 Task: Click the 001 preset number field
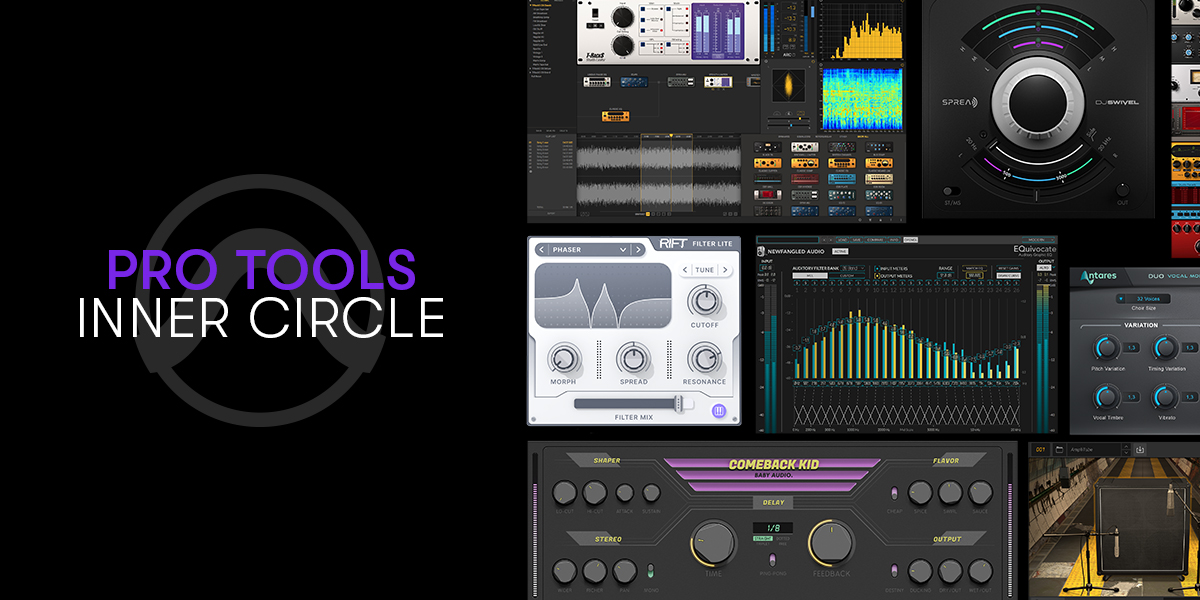pyautogui.click(x=1041, y=450)
